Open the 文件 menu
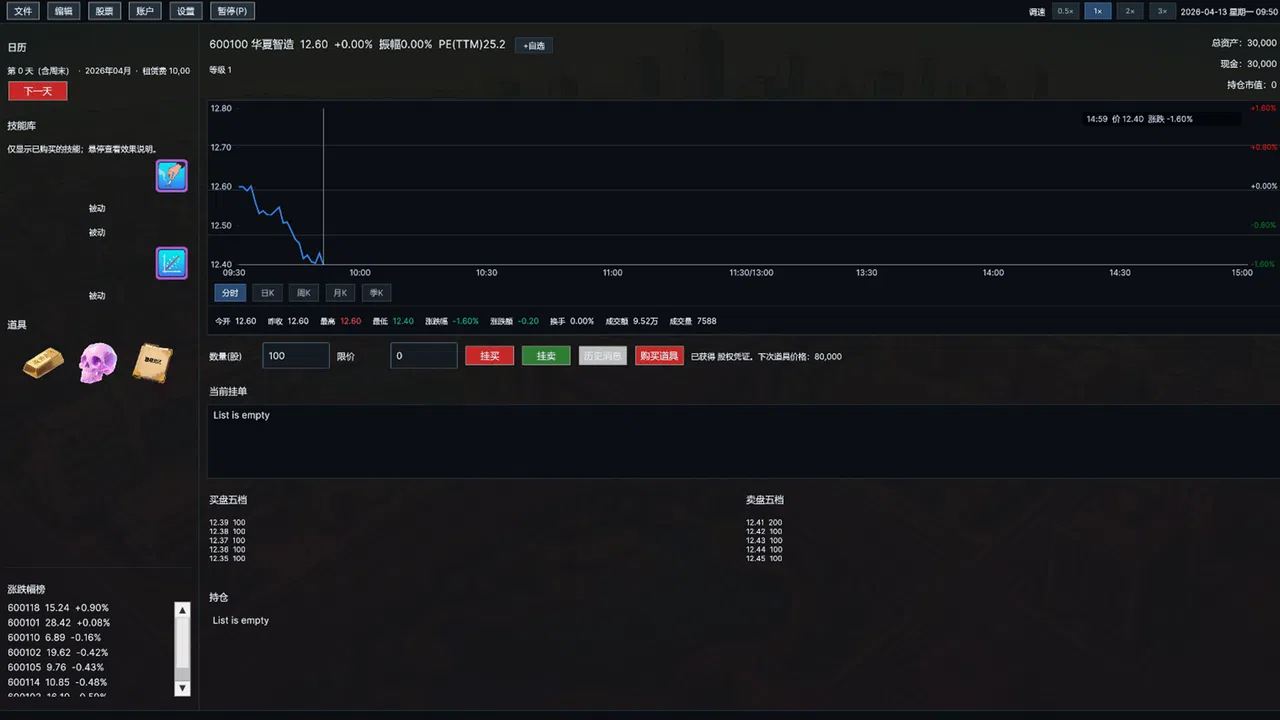This screenshot has width=1280, height=720. click(x=23, y=11)
